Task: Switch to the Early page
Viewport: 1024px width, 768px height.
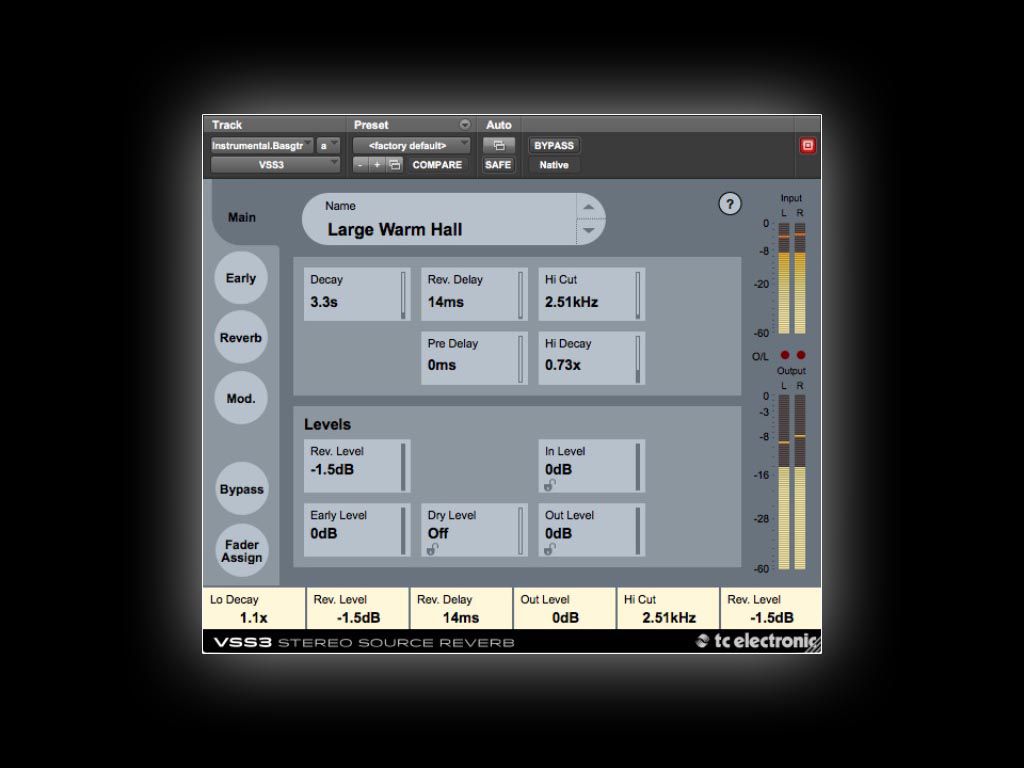Action: (x=241, y=278)
